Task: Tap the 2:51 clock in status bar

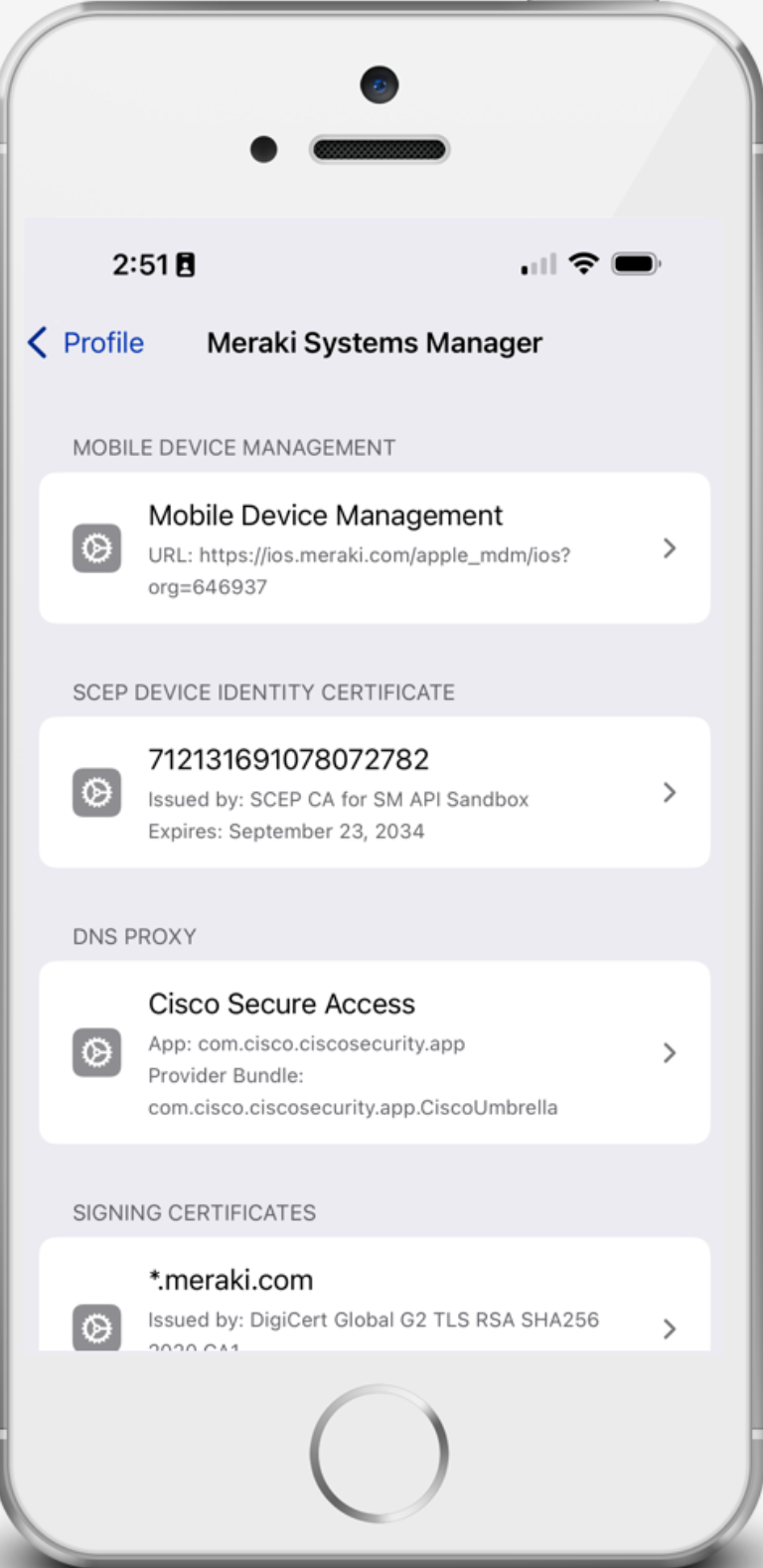Action: click(140, 264)
